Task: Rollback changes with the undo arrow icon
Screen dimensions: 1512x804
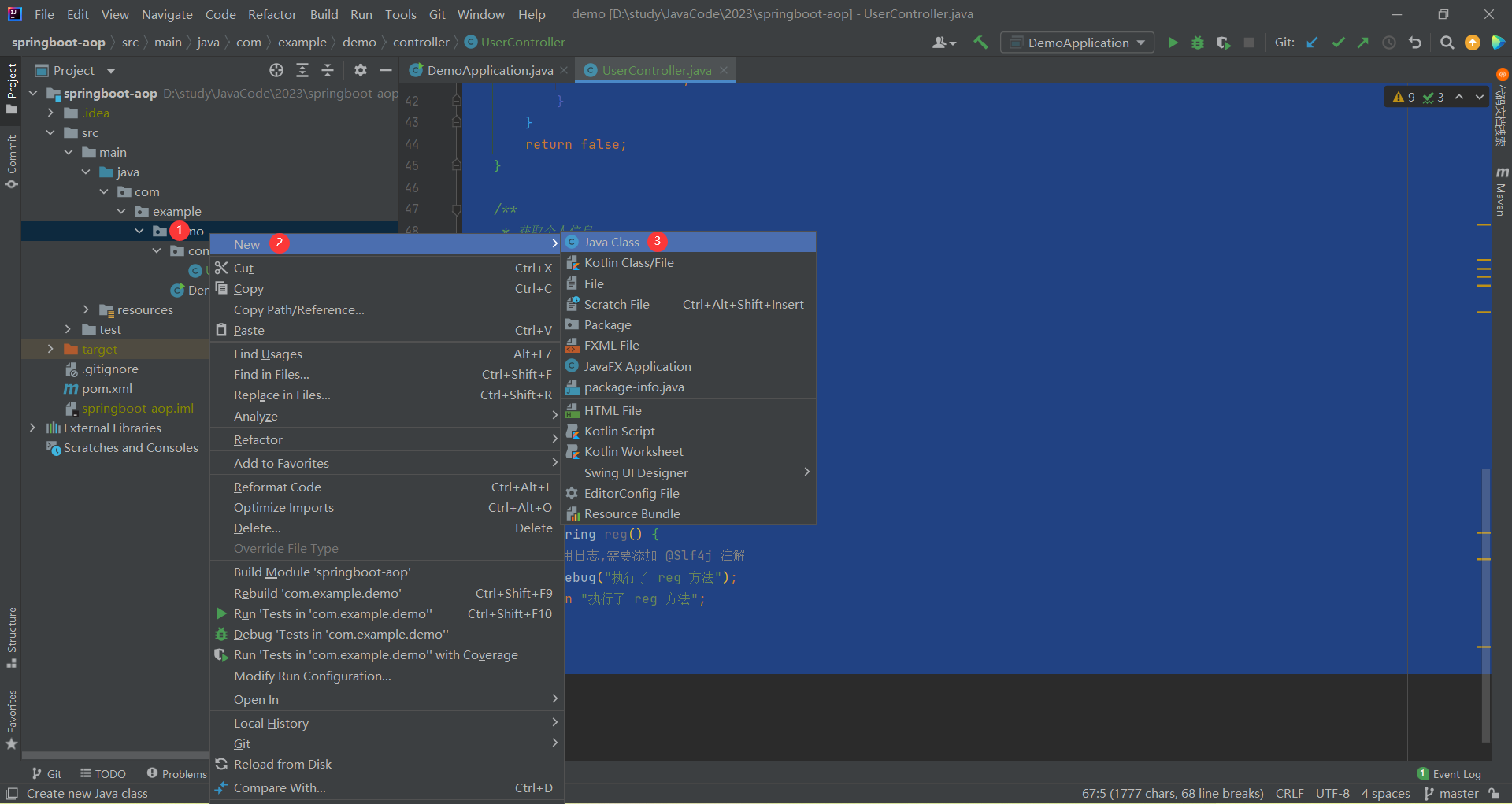Action: [1415, 43]
